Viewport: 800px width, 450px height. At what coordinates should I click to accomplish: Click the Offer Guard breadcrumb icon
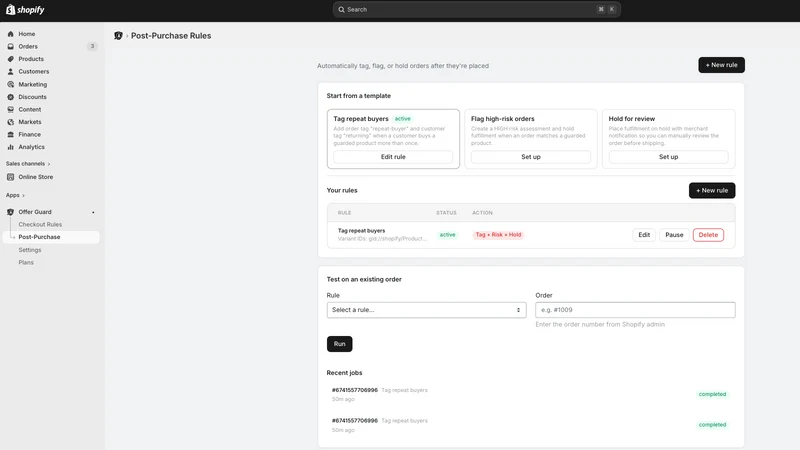[118, 36]
